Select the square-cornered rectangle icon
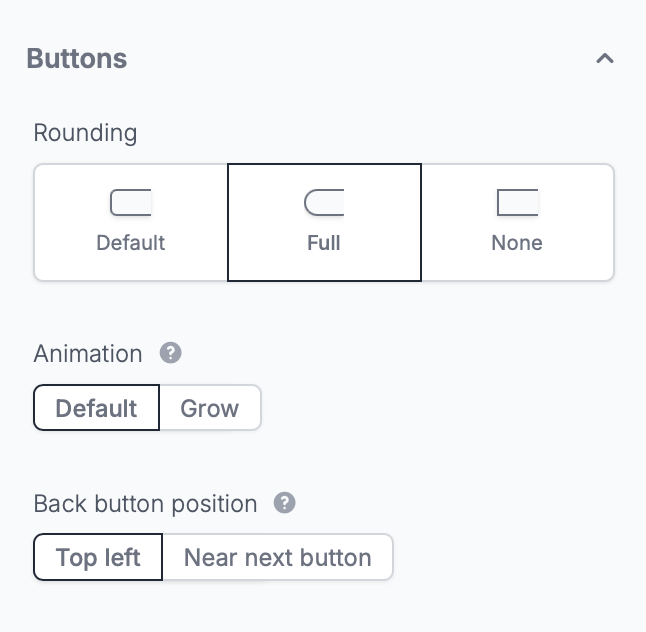 517,202
